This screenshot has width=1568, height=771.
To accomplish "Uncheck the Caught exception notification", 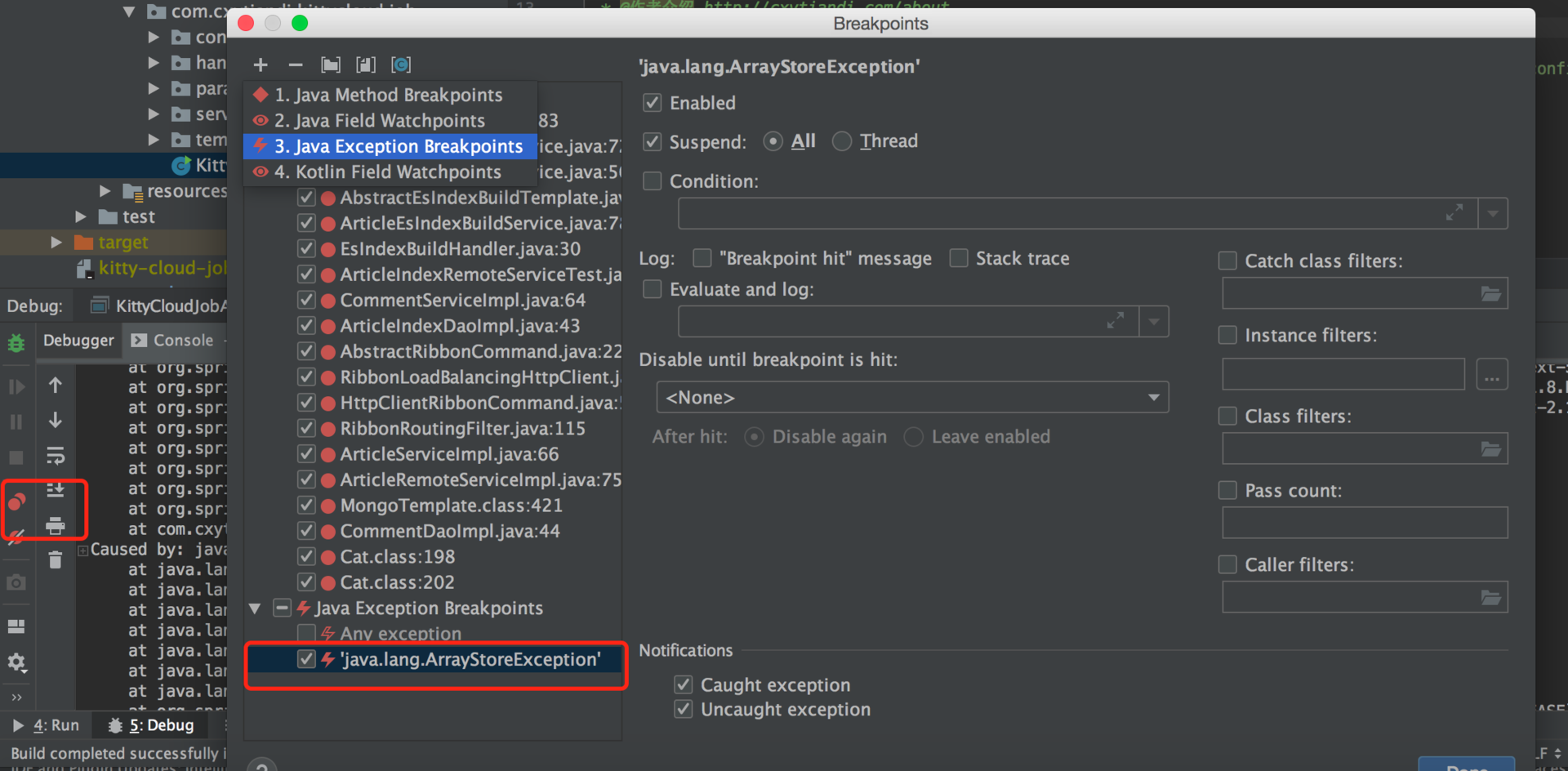I will [x=684, y=684].
